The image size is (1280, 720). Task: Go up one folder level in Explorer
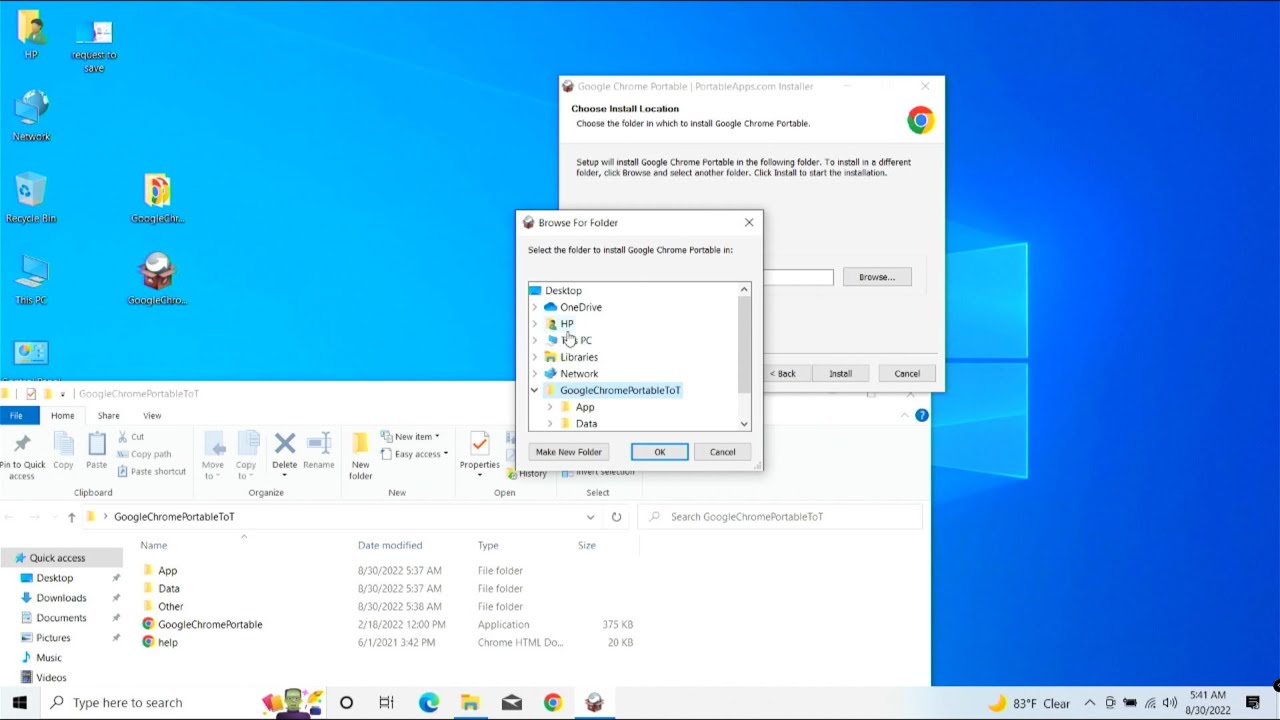pyautogui.click(x=71, y=517)
